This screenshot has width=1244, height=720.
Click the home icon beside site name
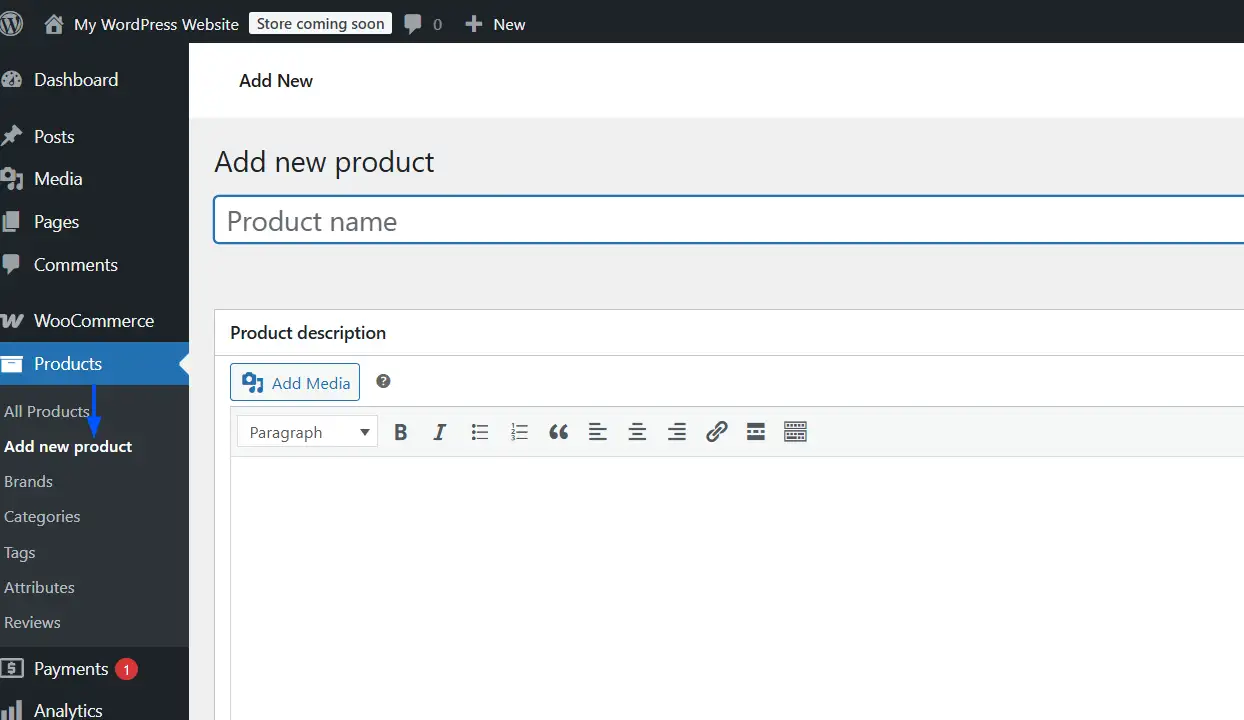[x=54, y=24]
